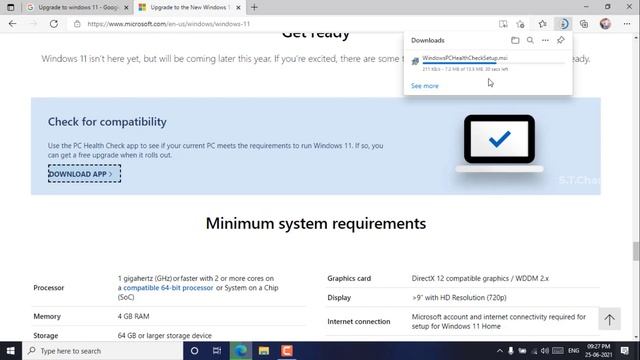Screen dimensions: 640x360
Task: Open volume control in system tray
Action: [545, 351]
